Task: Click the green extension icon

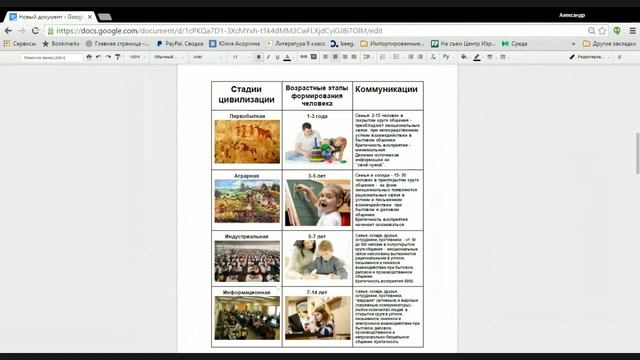Action: (x=617, y=31)
